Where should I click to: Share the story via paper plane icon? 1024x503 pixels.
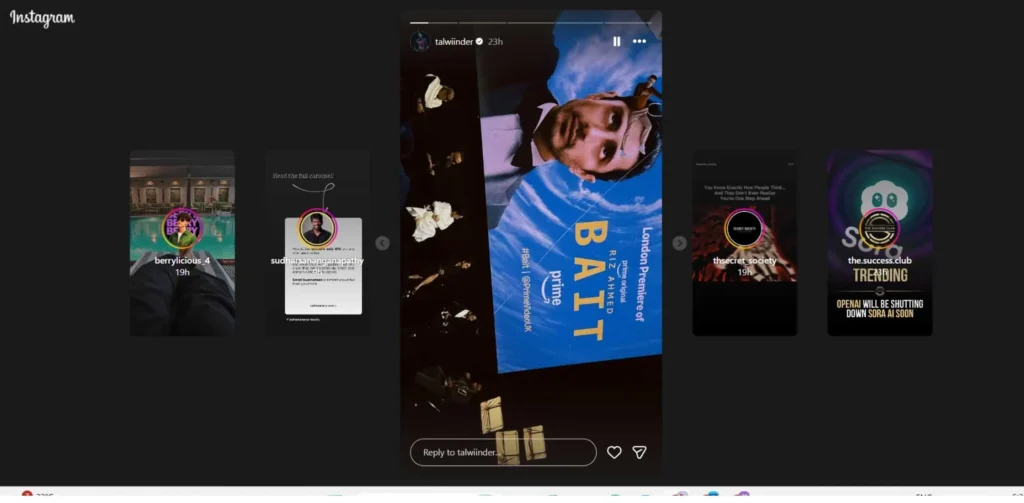tap(639, 452)
